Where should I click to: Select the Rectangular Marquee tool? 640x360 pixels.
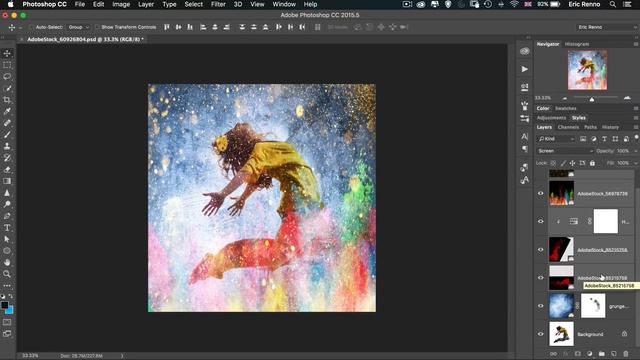pos(7,65)
